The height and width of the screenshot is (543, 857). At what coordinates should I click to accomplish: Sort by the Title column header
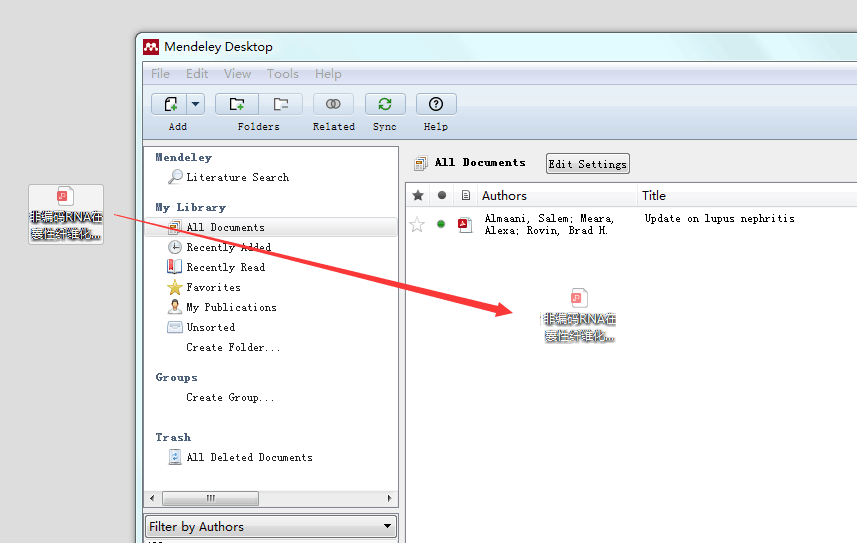pos(747,195)
